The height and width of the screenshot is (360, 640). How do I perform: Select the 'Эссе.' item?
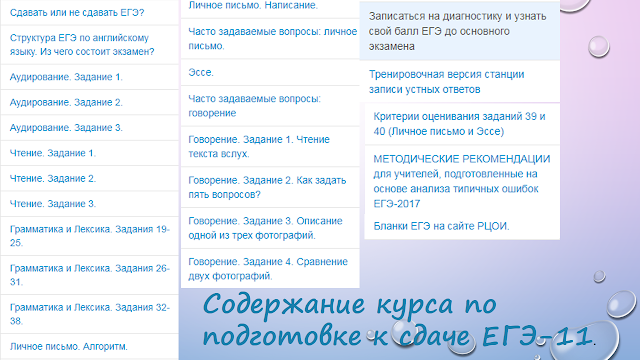[201, 72]
